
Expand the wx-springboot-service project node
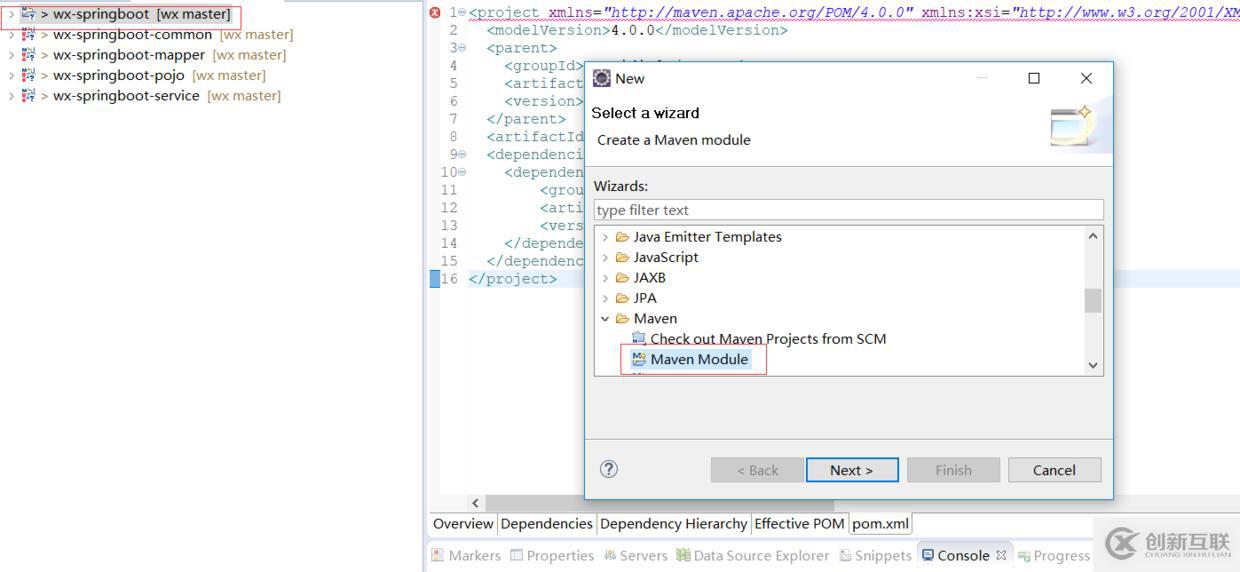(11, 96)
